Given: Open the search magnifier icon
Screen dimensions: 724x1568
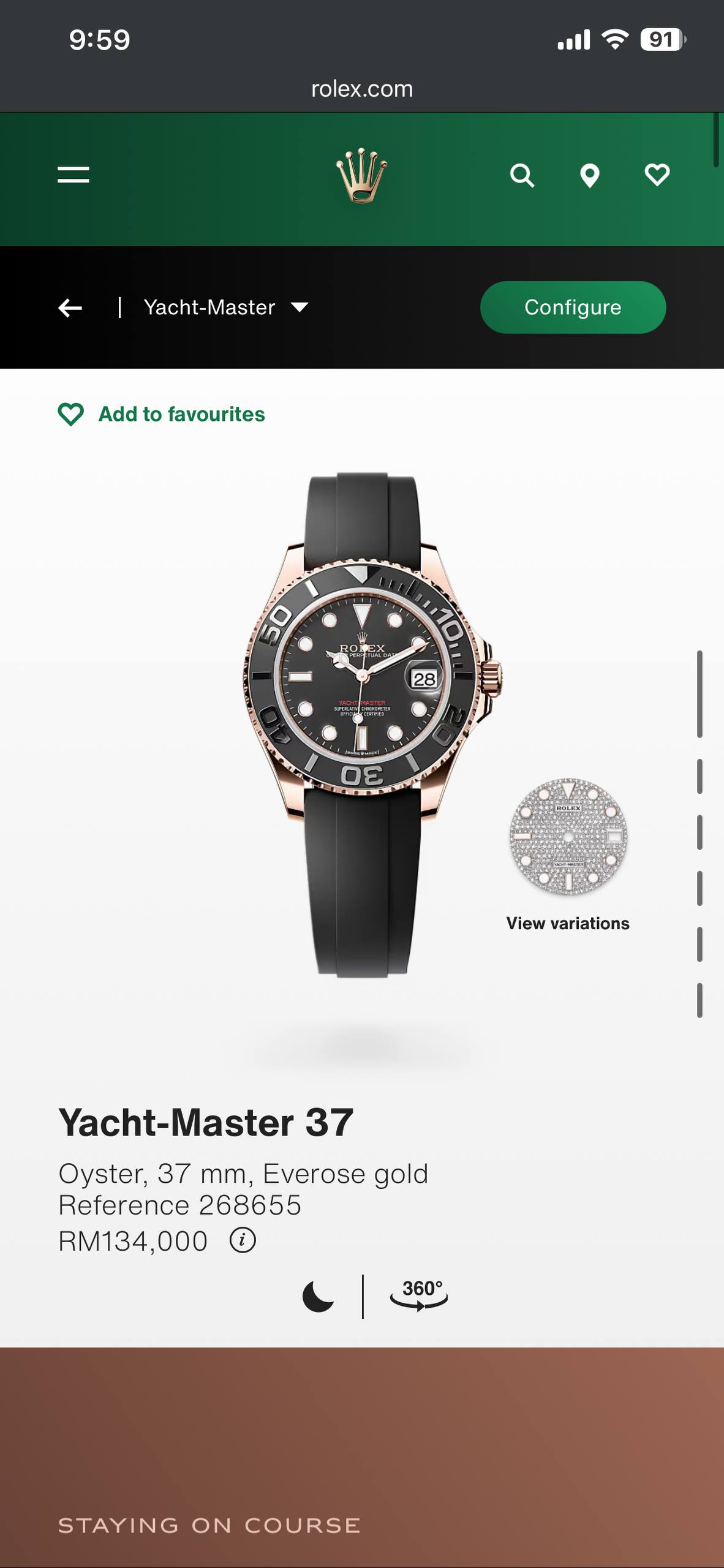Looking at the screenshot, I should point(522,176).
